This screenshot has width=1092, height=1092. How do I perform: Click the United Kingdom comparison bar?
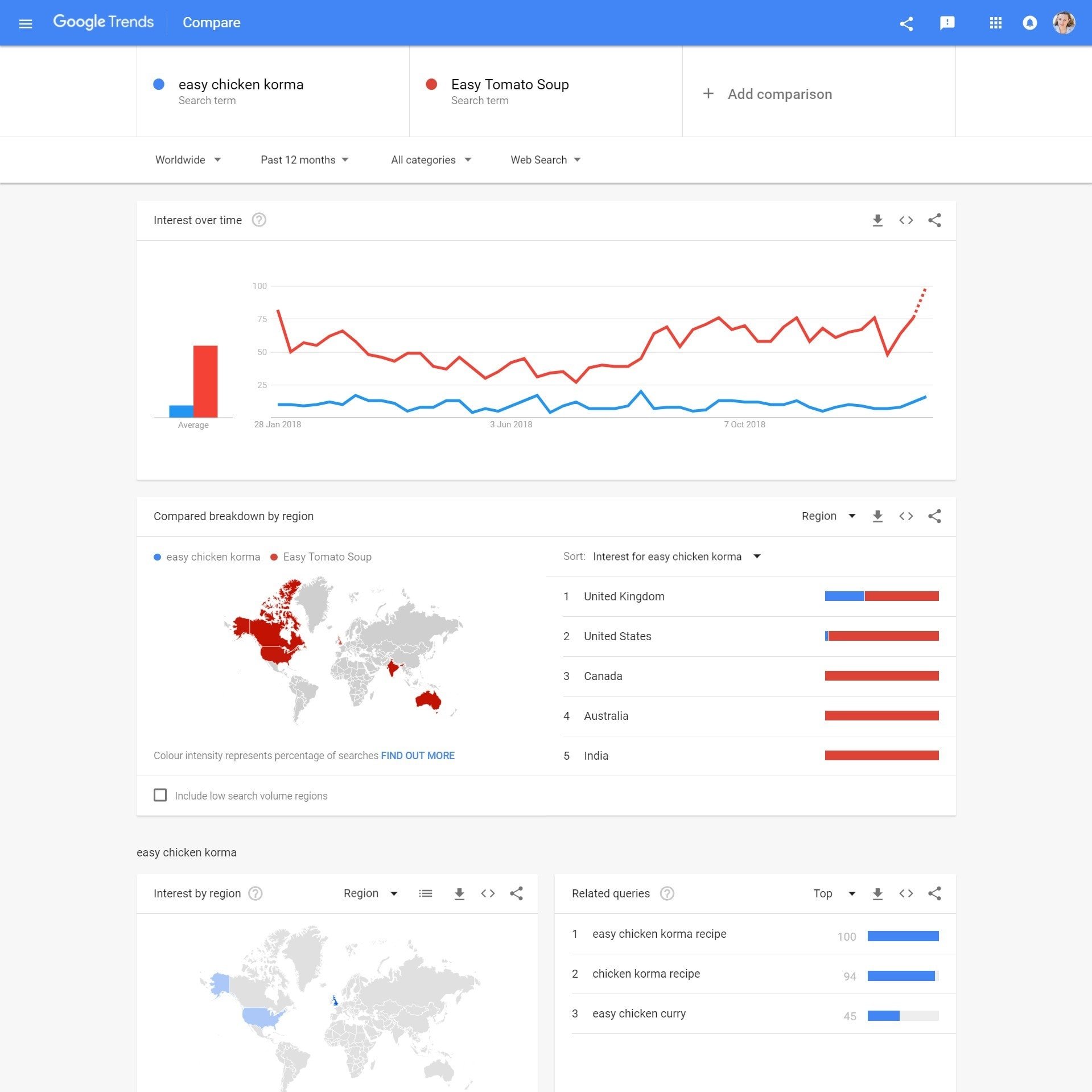881,596
